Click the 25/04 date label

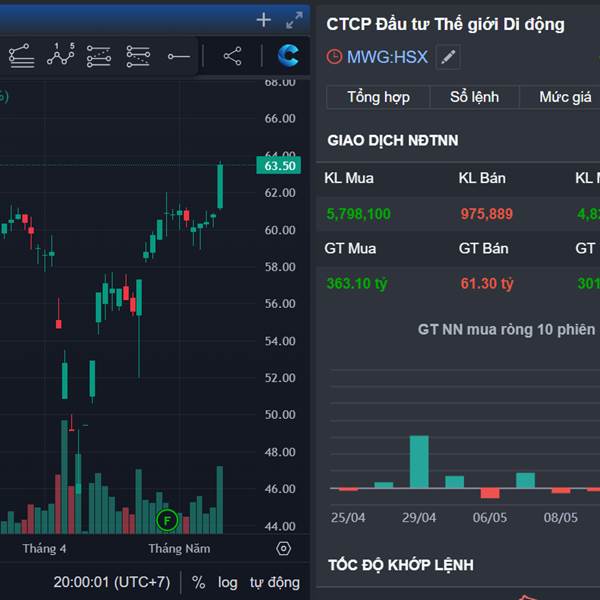click(x=348, y=518)
